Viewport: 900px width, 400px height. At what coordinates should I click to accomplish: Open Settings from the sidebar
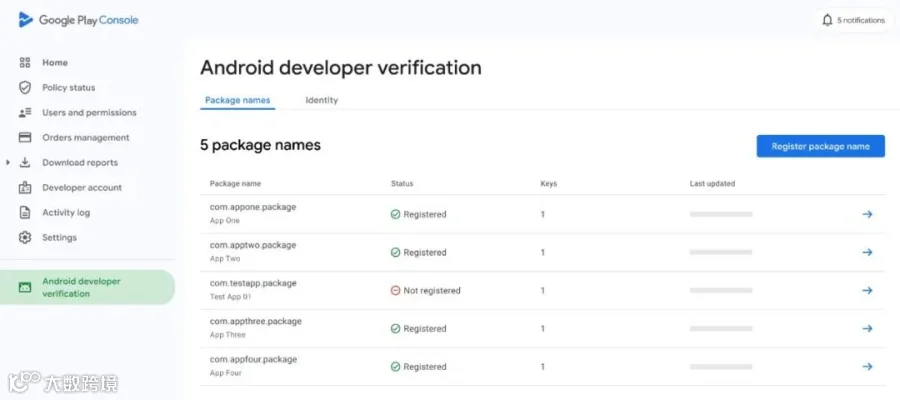[59, 238]
